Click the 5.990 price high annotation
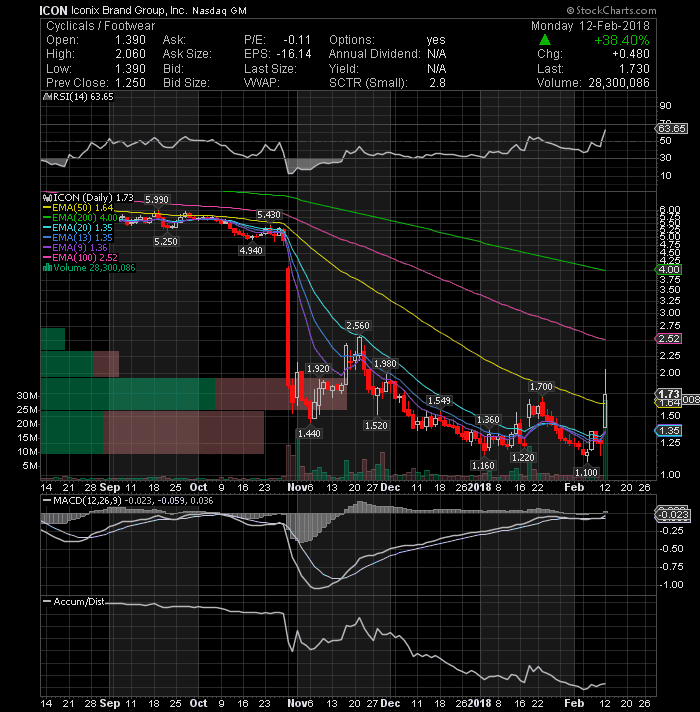Viewport: 700px width, 712px height. point(157,199)
